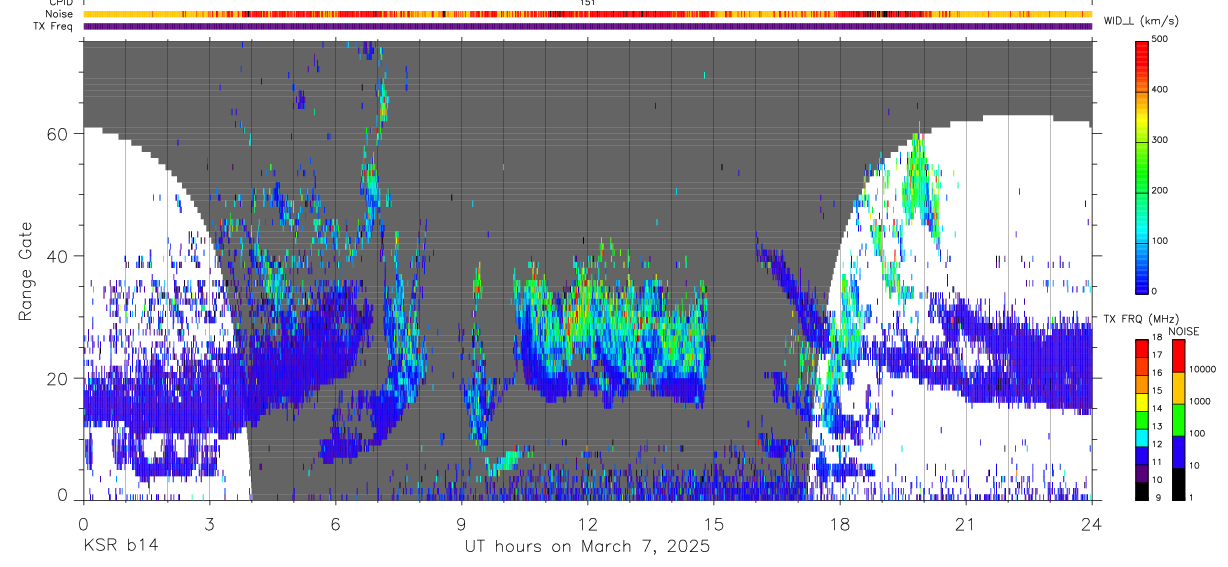Click the 'TX Freq' row label
Viewport: 1228px width, 567px height.
pos(54,26)
